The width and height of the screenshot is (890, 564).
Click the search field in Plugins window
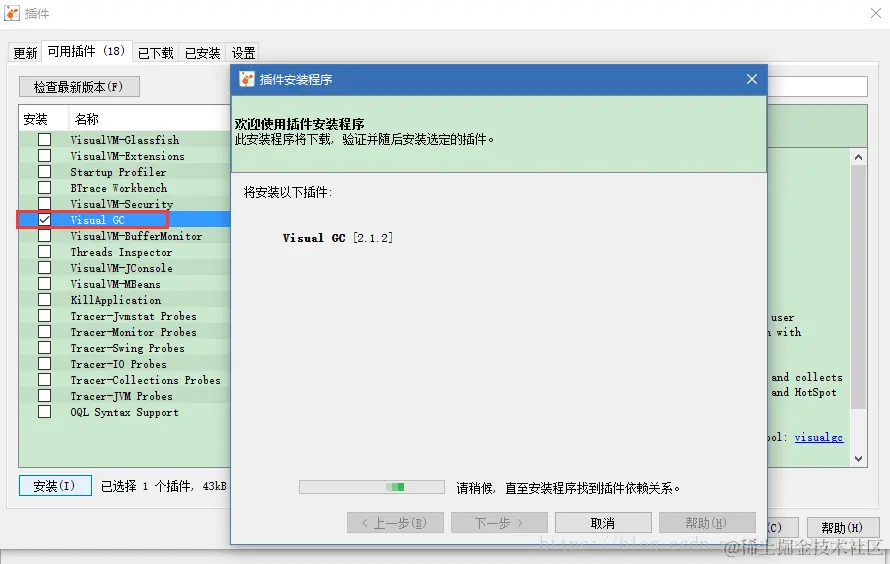pyautogui.click(x=817, y=86)
